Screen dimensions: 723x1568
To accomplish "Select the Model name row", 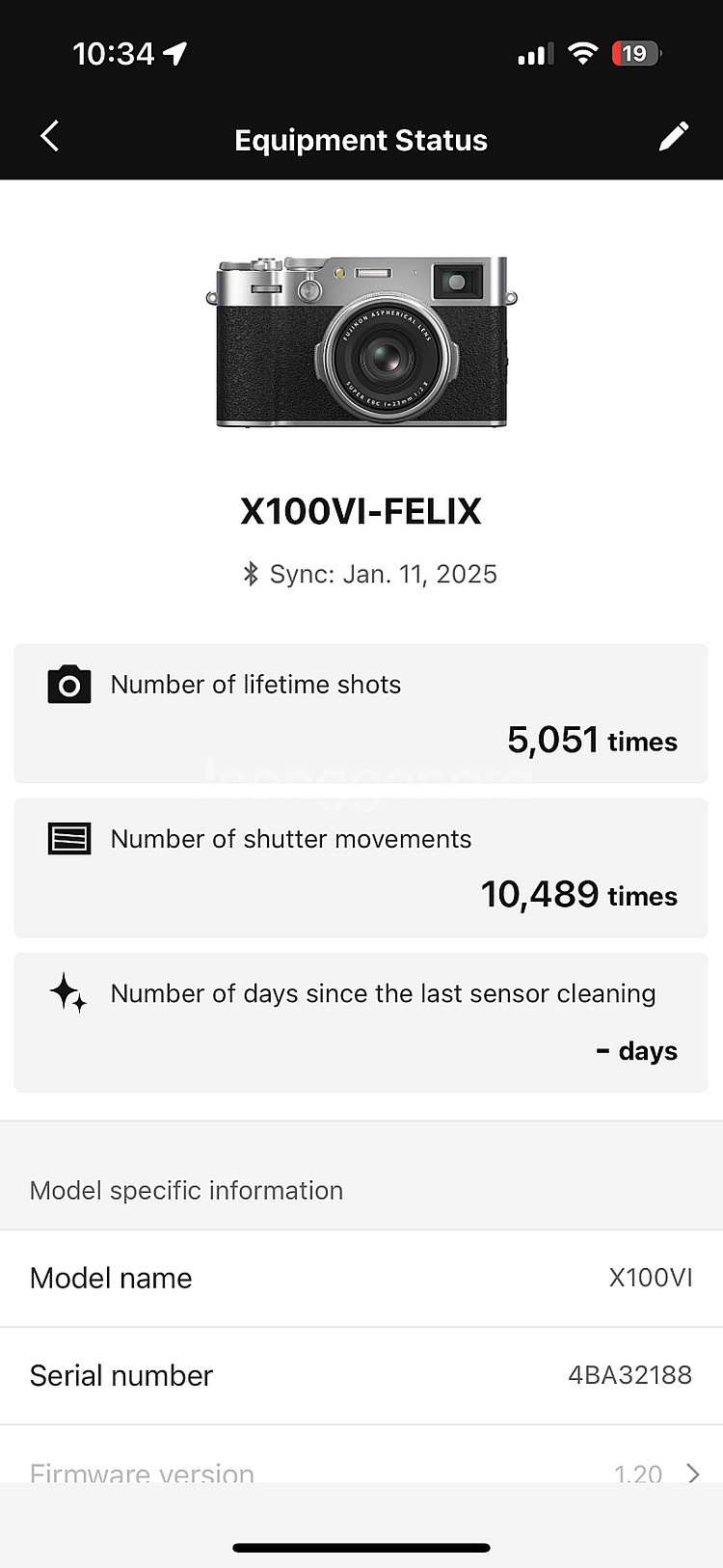I will 361,1278.
